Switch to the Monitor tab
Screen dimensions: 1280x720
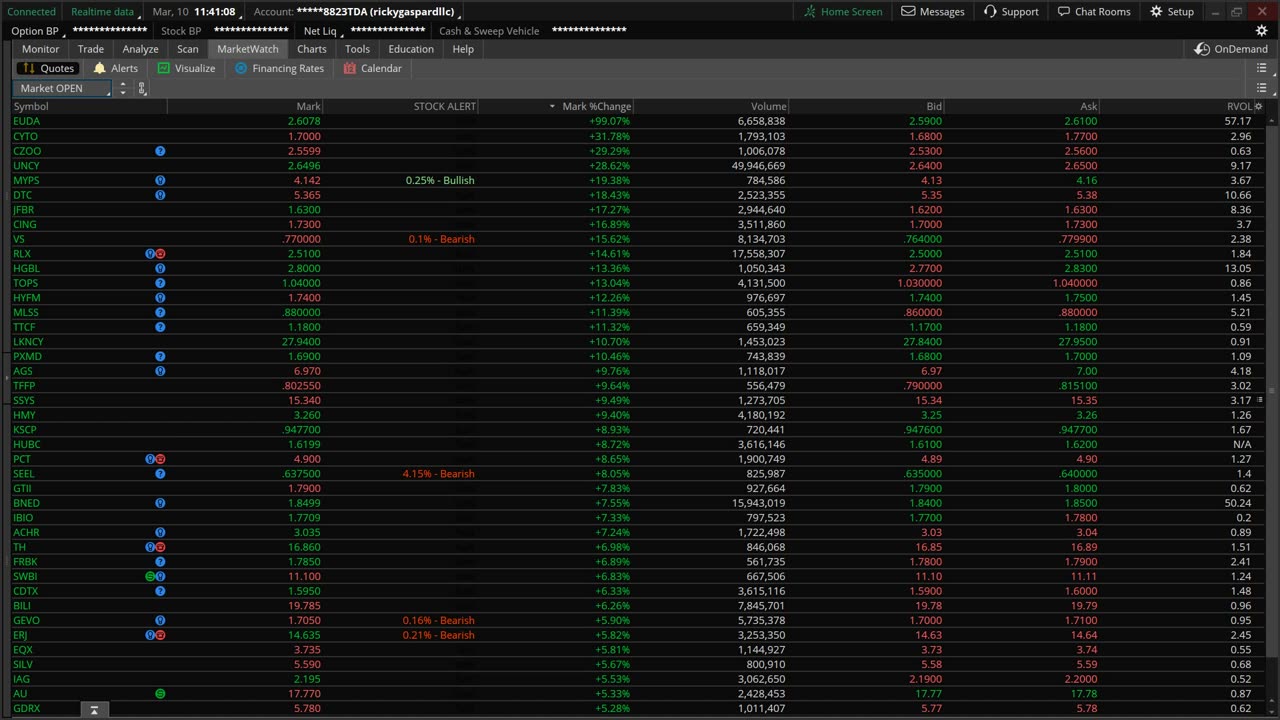(41, 49)
